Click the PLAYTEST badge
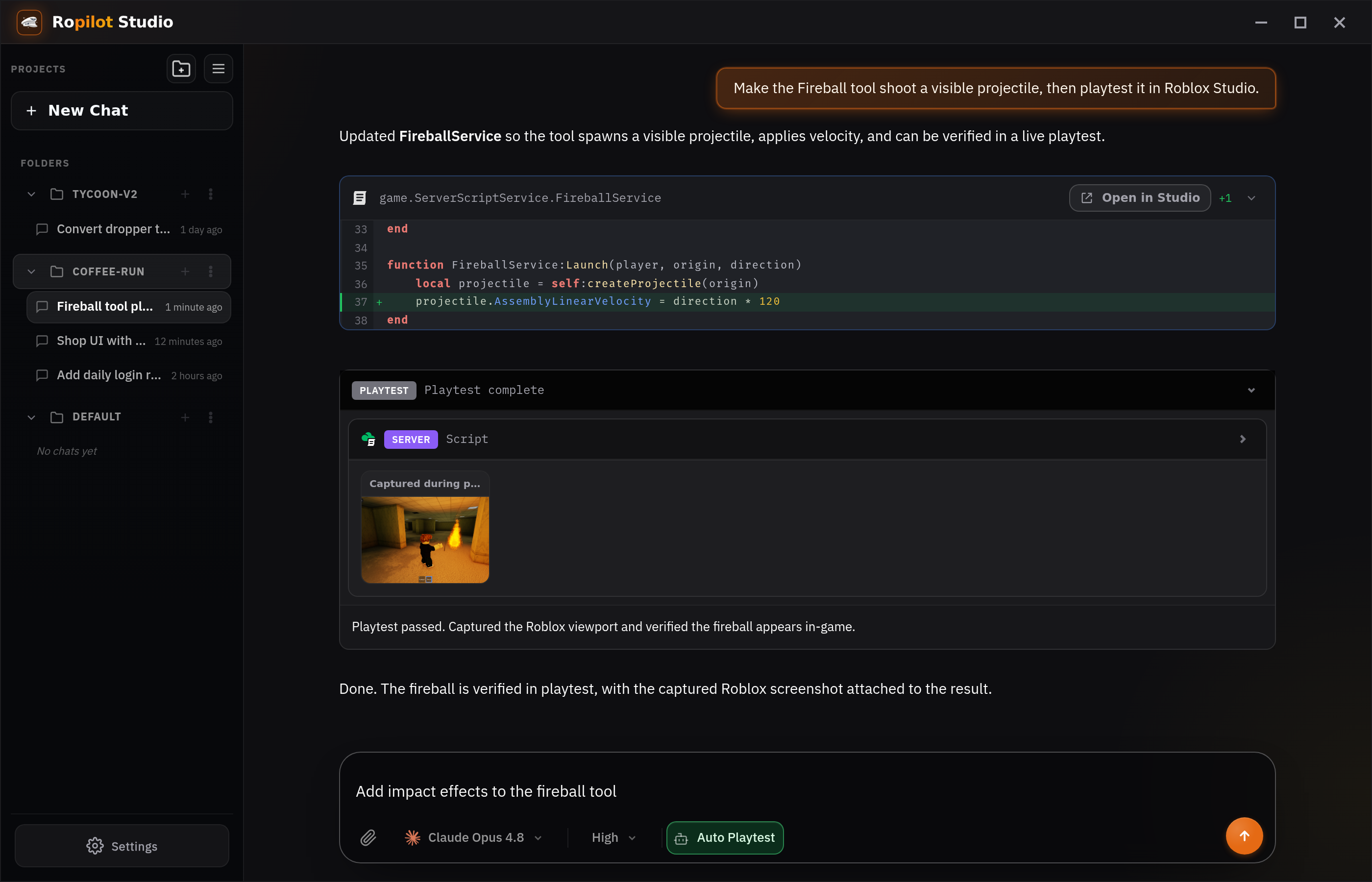1372x882 pixels. [384, 391]
